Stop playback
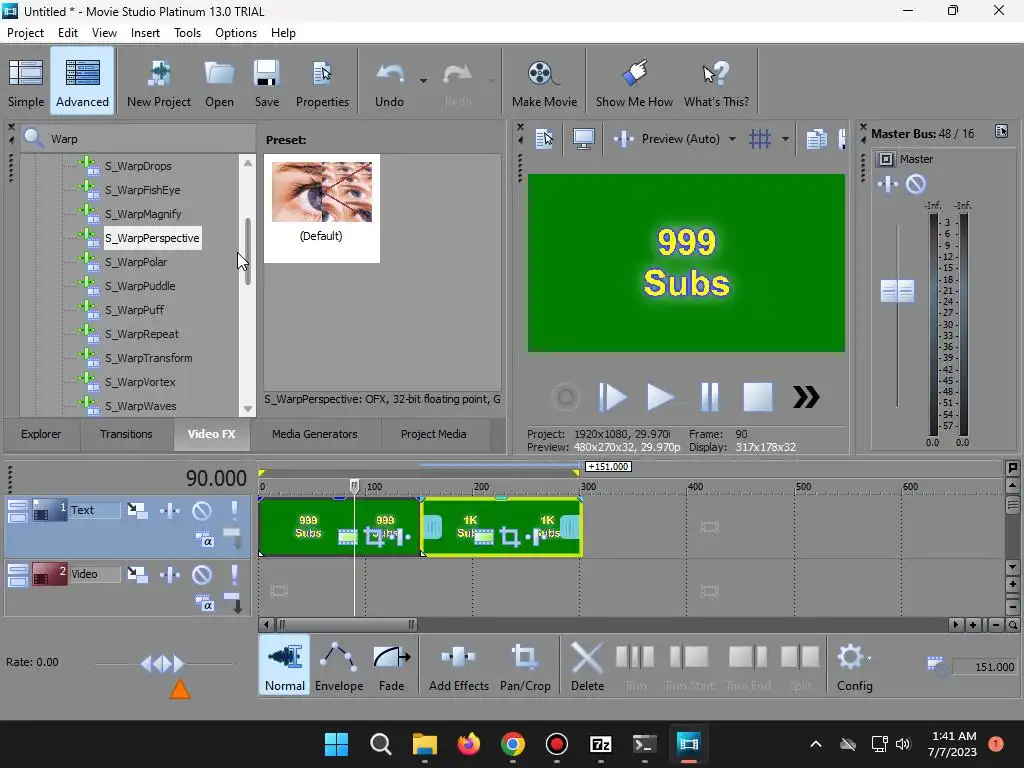This screenshot has height=768, width=1024. 758,396
